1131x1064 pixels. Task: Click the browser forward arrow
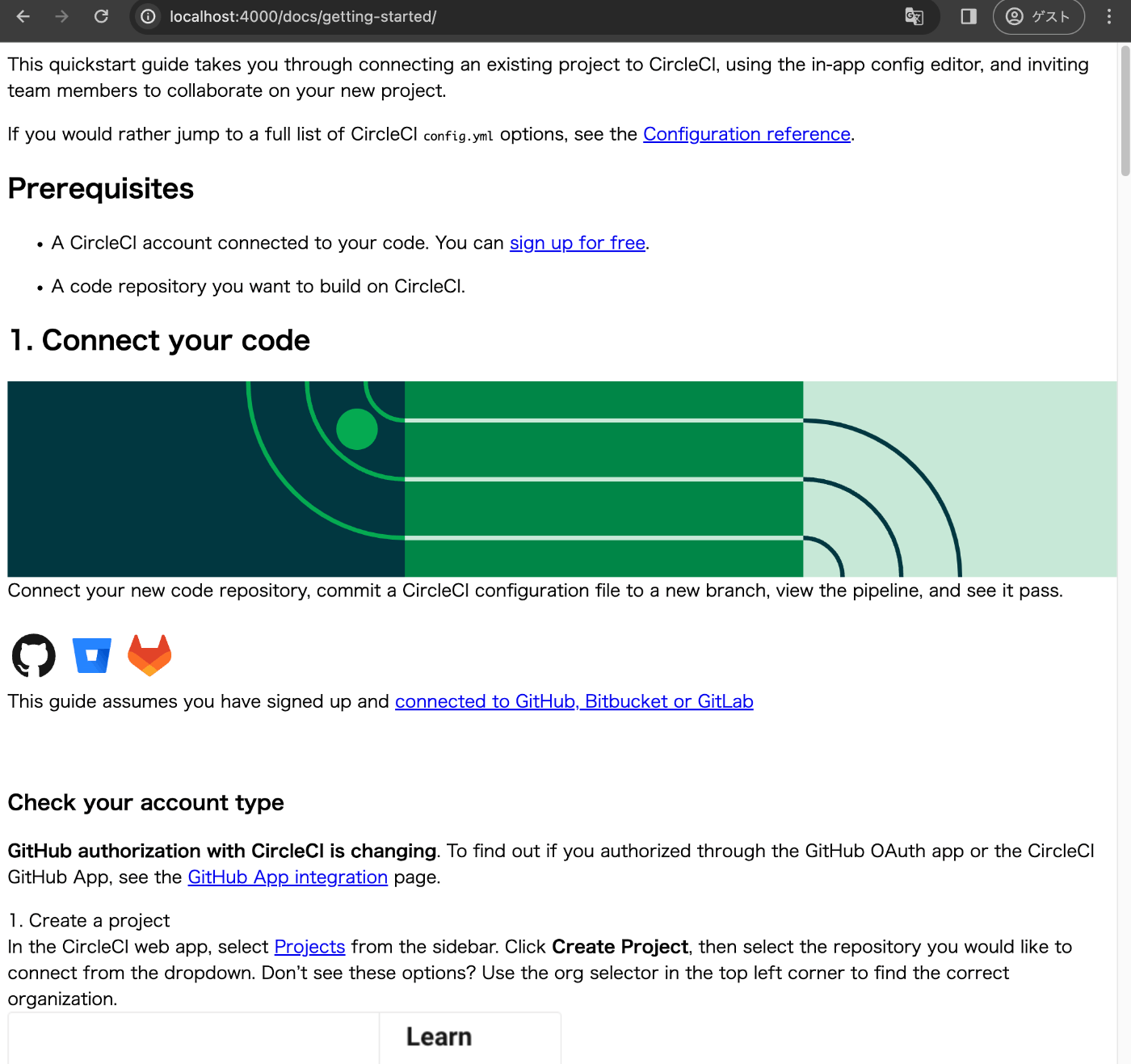tap(61, 16)
